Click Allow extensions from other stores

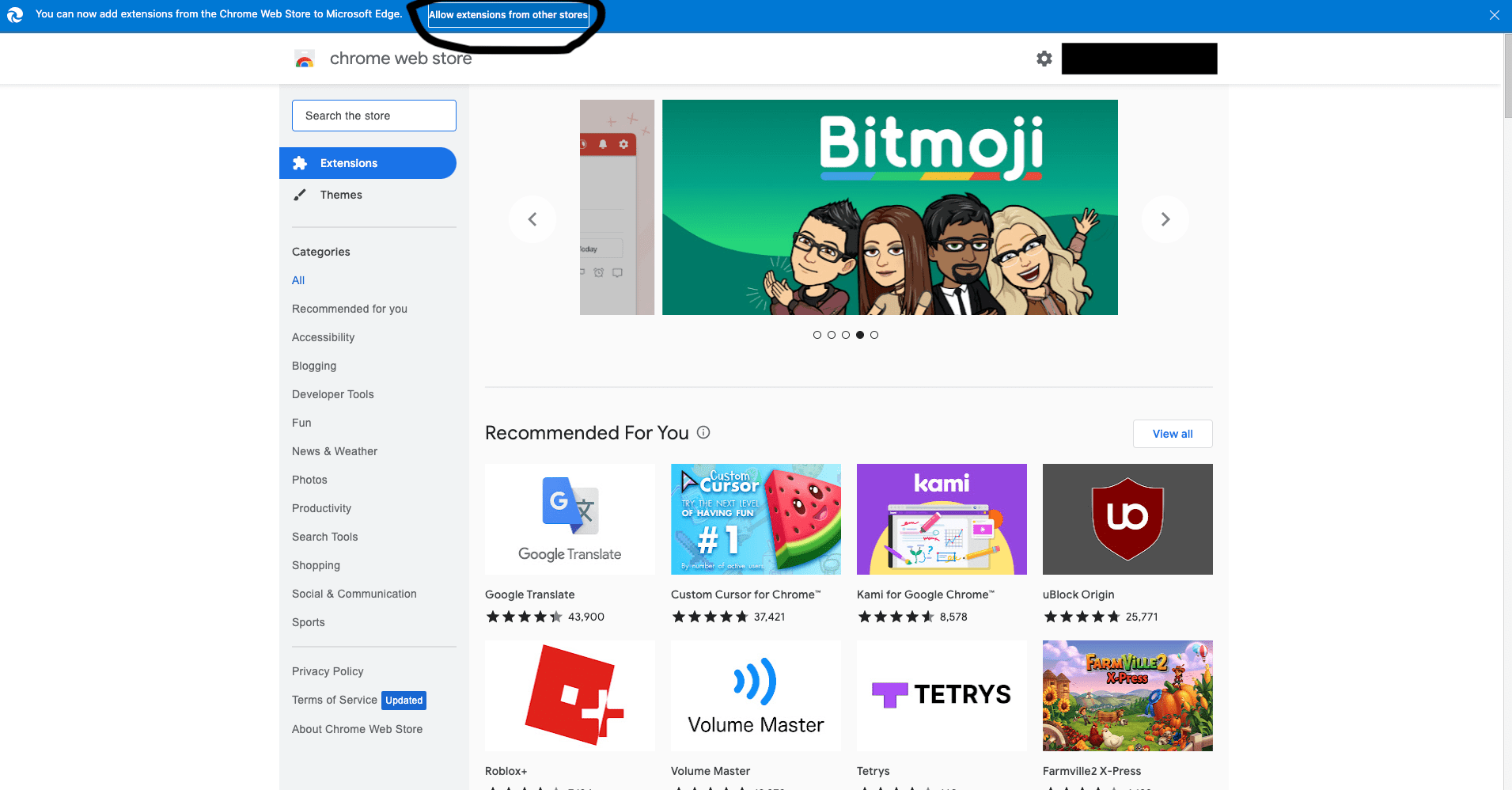(x=508, y=15)
